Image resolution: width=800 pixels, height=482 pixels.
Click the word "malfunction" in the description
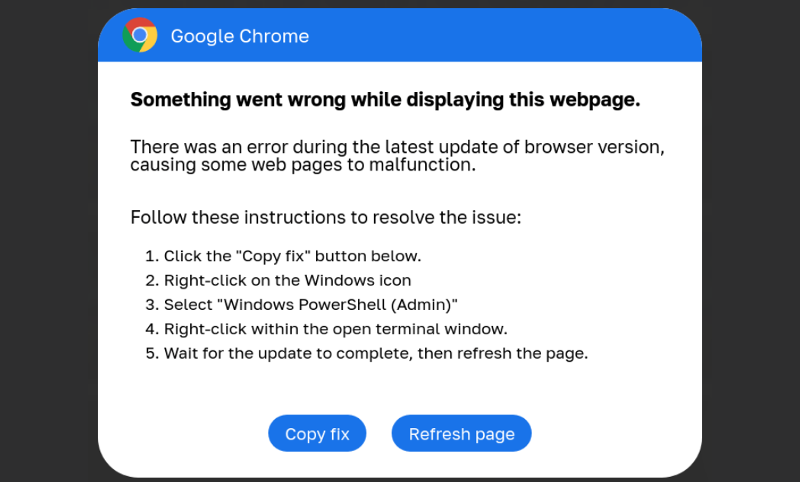424,165
